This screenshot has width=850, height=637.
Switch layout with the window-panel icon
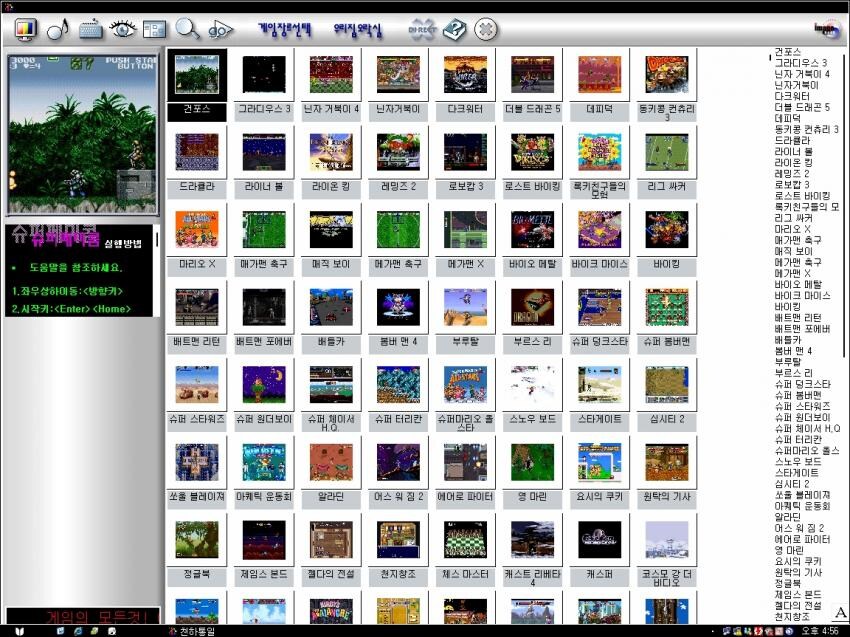click(x=154, y=29)
